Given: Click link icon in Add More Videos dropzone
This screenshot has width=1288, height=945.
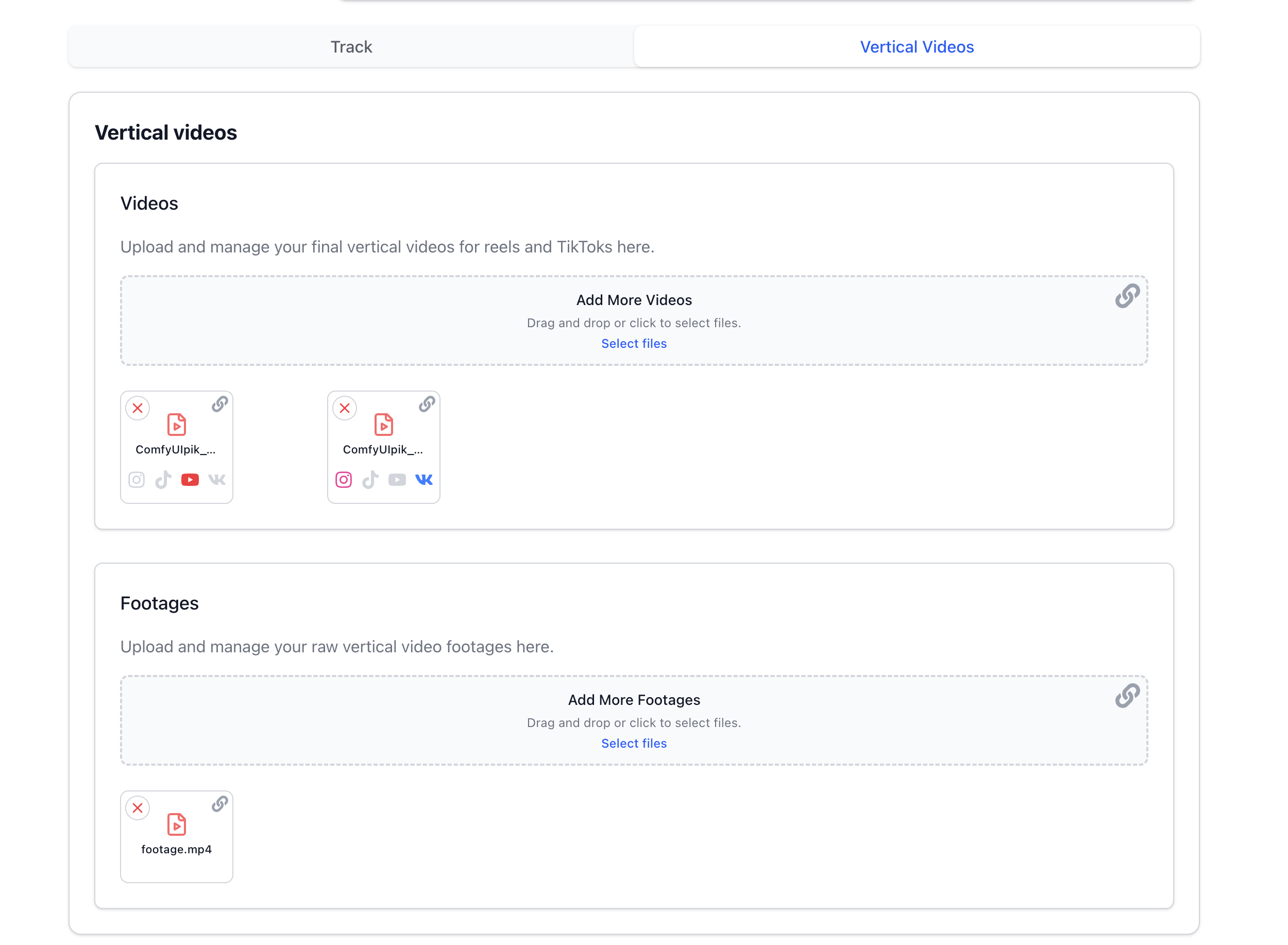Looking at the screenshot, I should pos(1127,296).
